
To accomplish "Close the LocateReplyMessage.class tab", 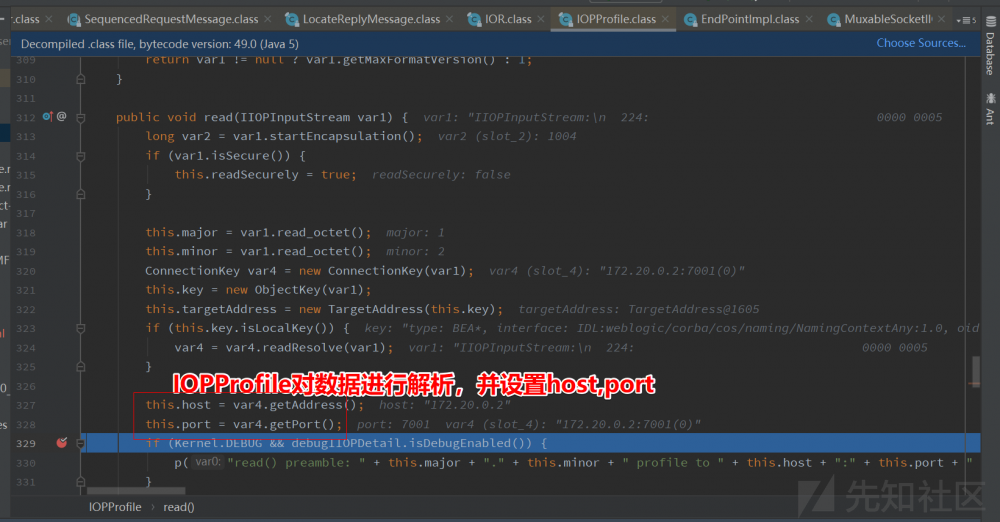I will click(450, 19).
